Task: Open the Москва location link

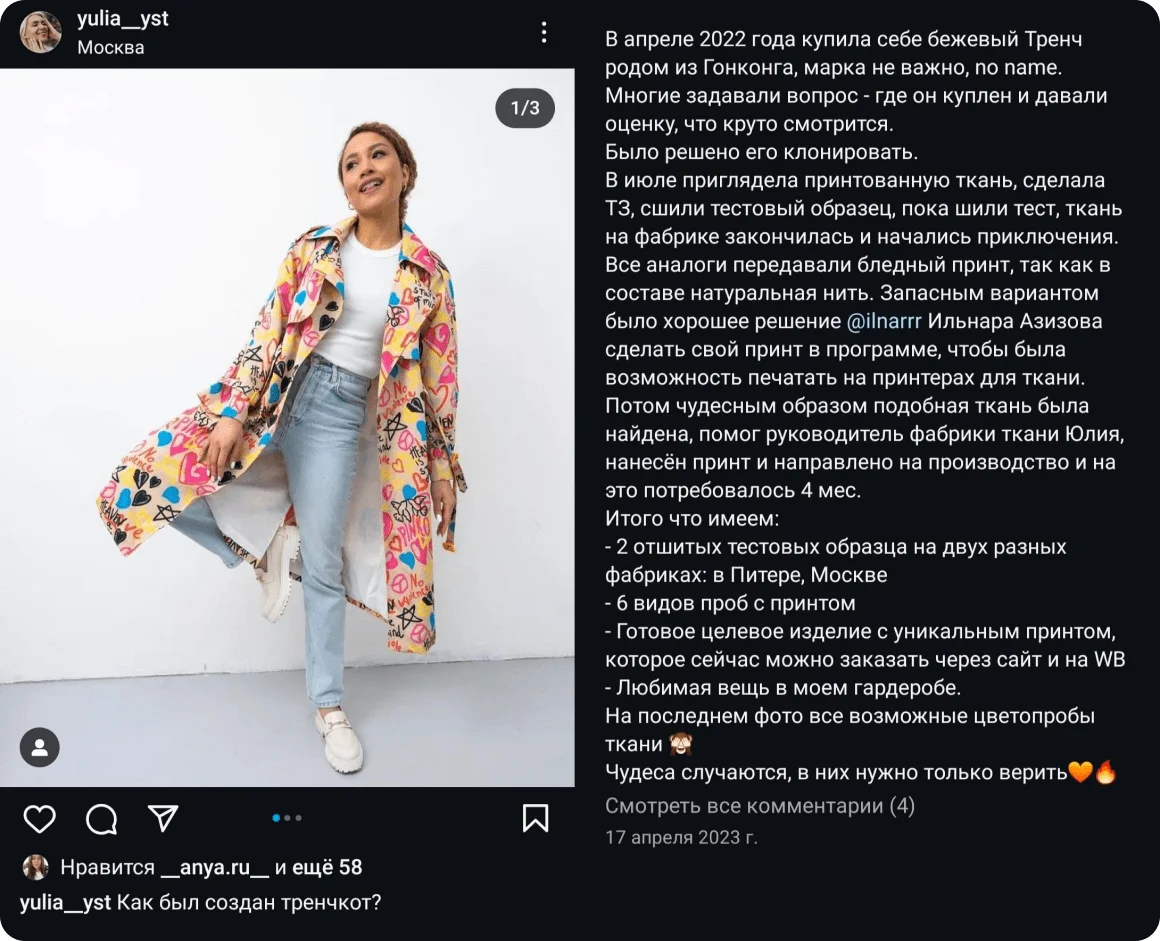Action: (x=111, y=47)
